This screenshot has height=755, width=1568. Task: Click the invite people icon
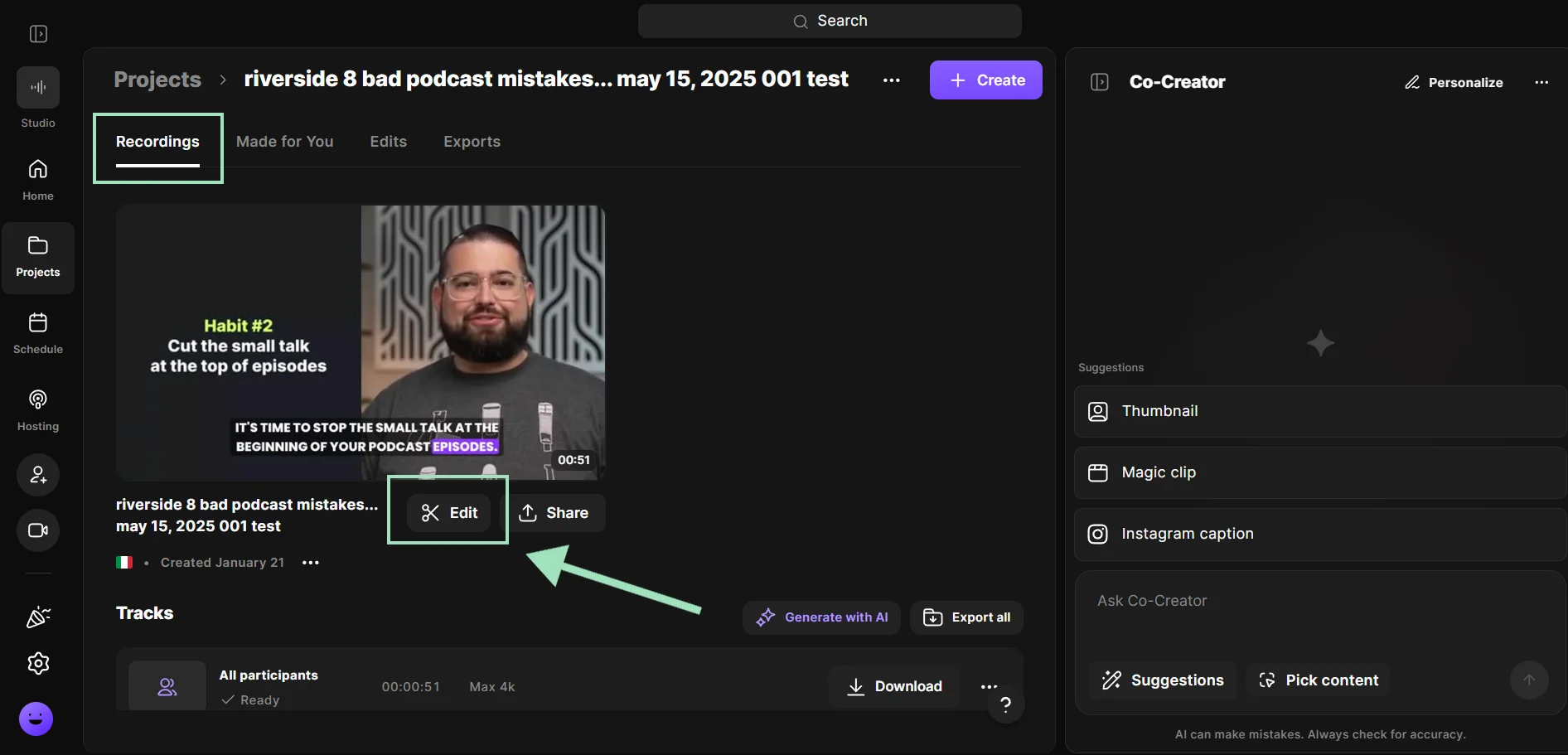(38, 475)
